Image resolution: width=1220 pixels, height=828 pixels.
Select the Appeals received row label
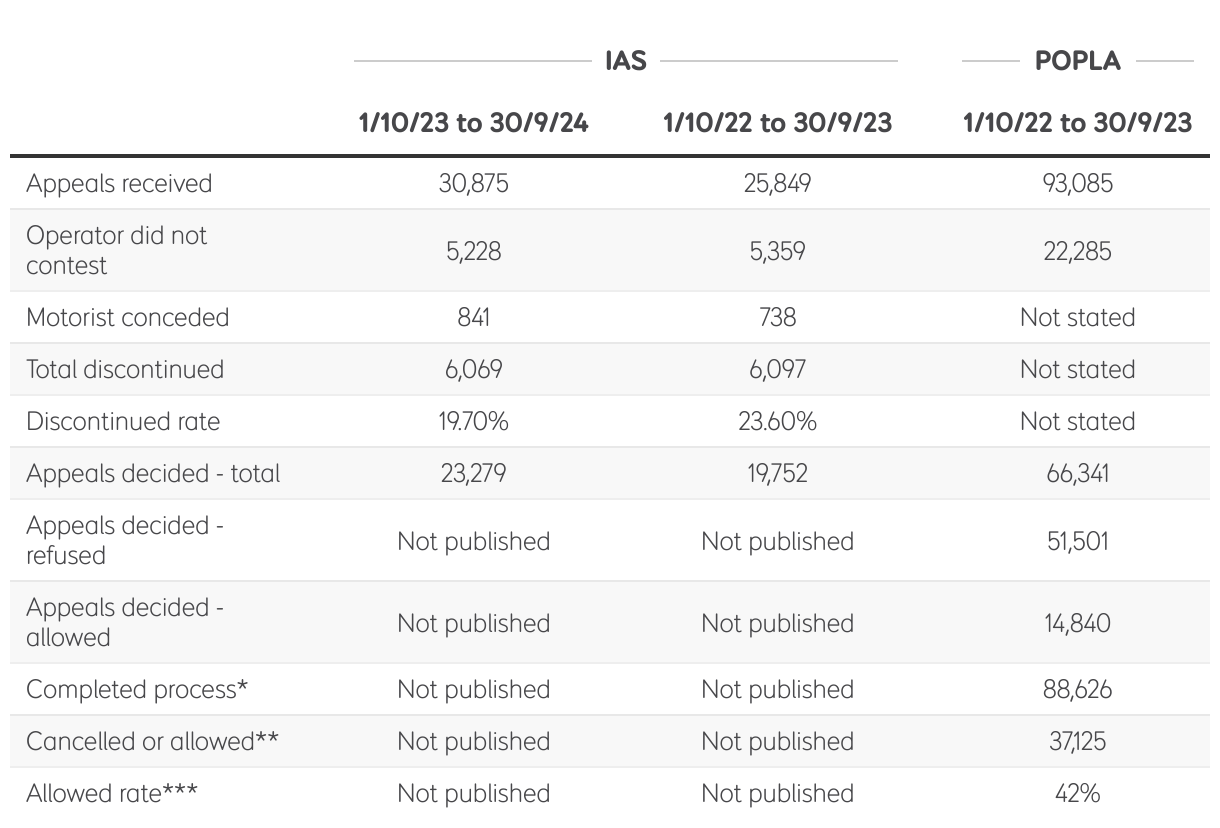[x=119, y=184]
